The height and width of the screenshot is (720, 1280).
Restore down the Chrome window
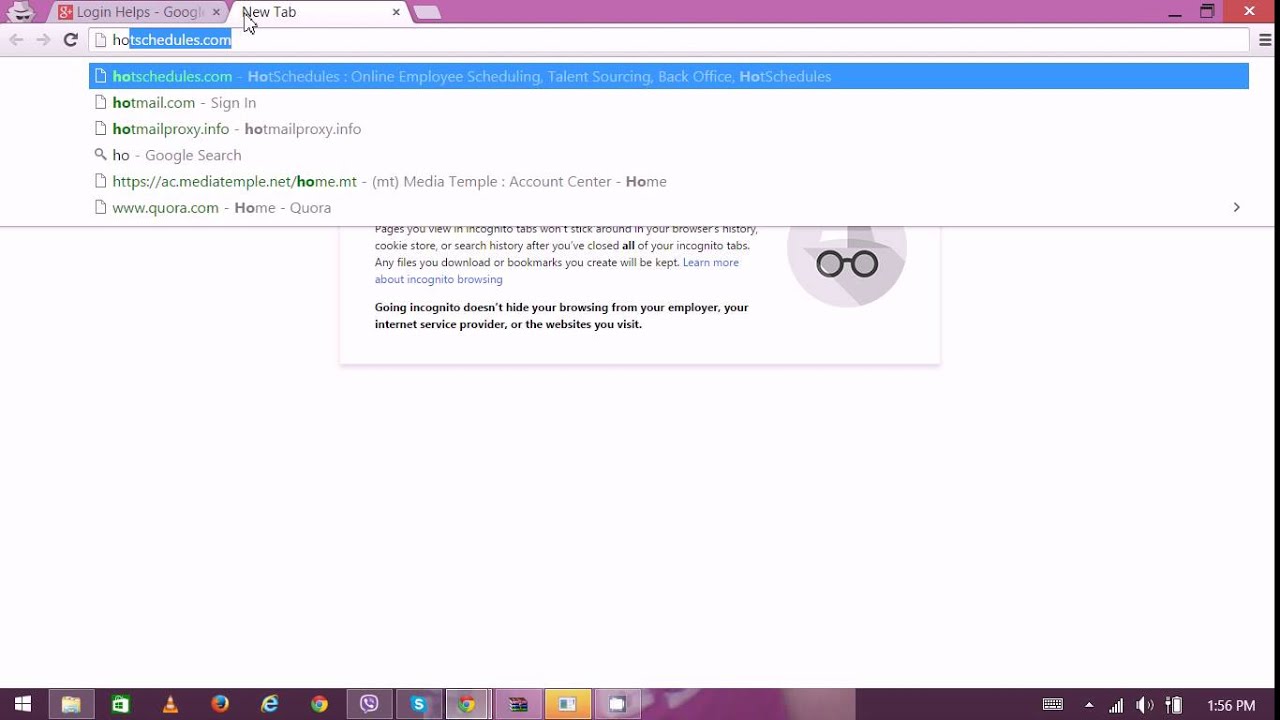point(1207,12)
